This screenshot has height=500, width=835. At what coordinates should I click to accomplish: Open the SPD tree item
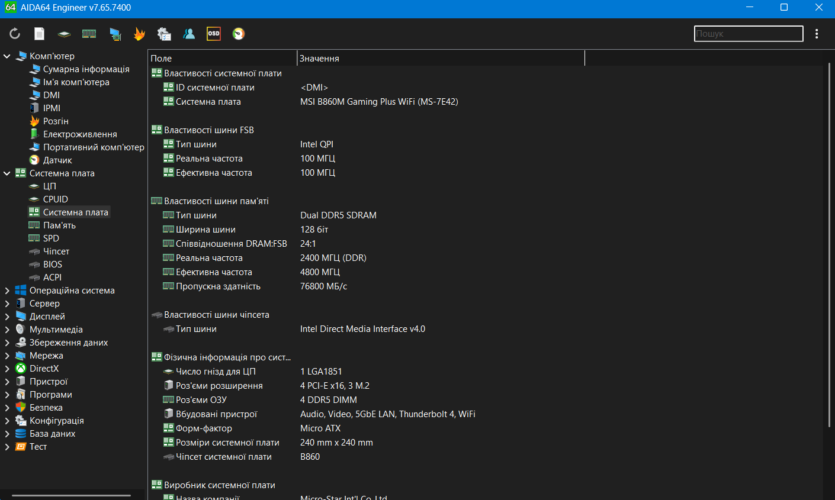[x=51, y=239]
